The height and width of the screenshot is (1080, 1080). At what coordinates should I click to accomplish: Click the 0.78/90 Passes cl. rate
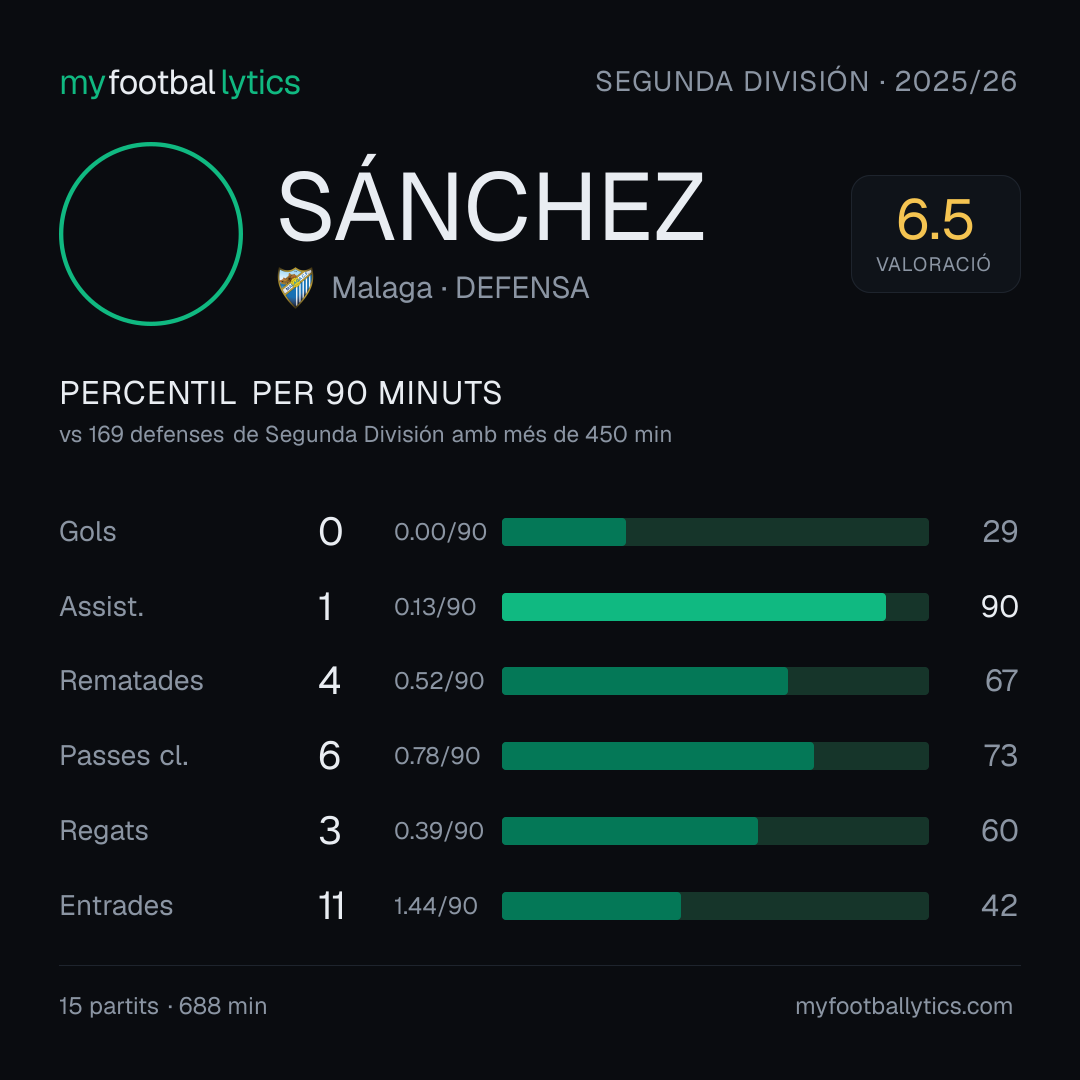437,756
